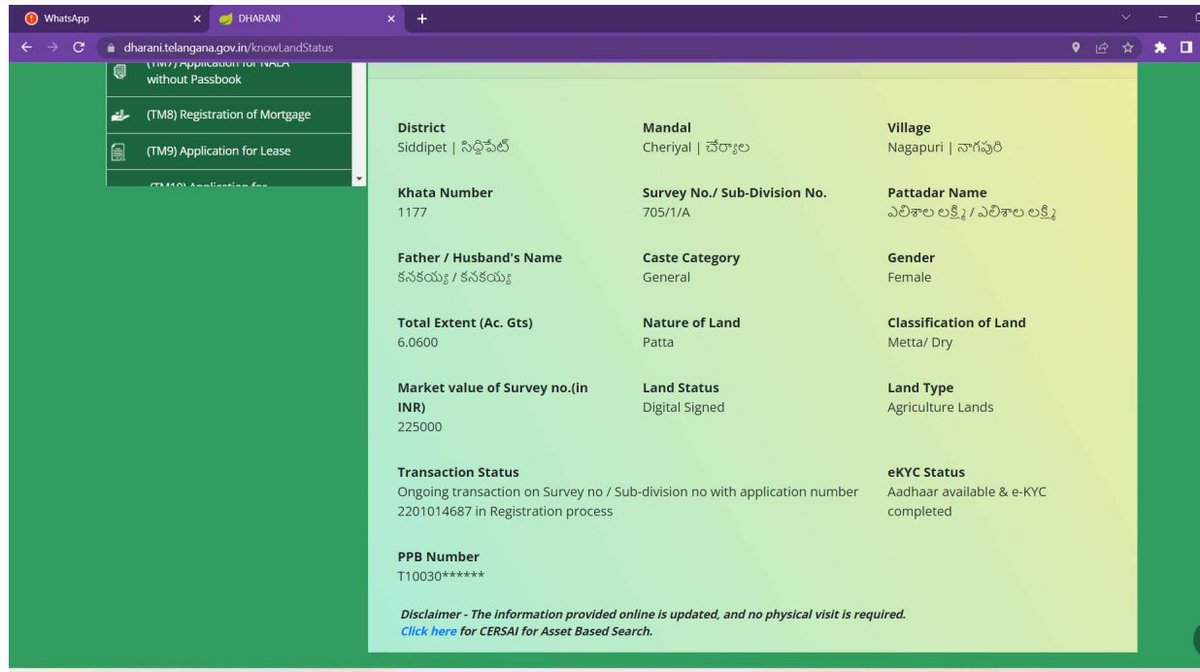The image size is (1200, 672).
Task: Click the TM8 mortgage hand icon
Action: (x=120, y=115)
